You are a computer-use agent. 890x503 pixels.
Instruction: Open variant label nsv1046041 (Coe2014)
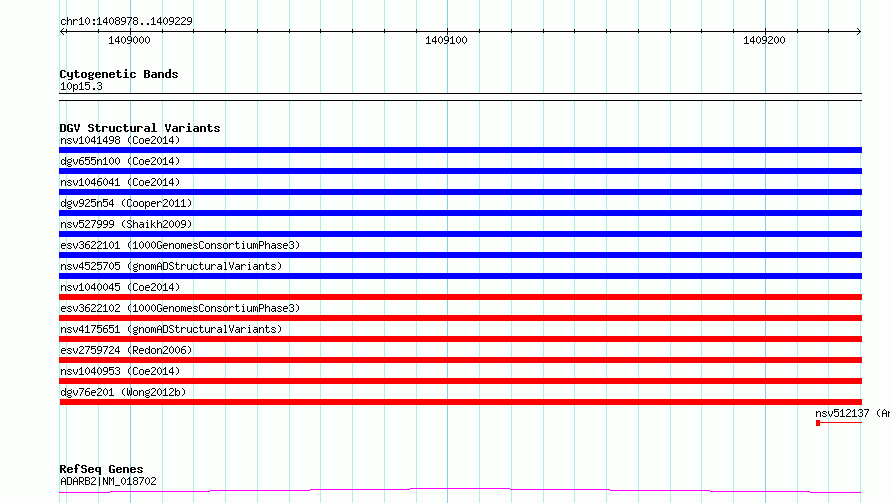pos(120,182)
